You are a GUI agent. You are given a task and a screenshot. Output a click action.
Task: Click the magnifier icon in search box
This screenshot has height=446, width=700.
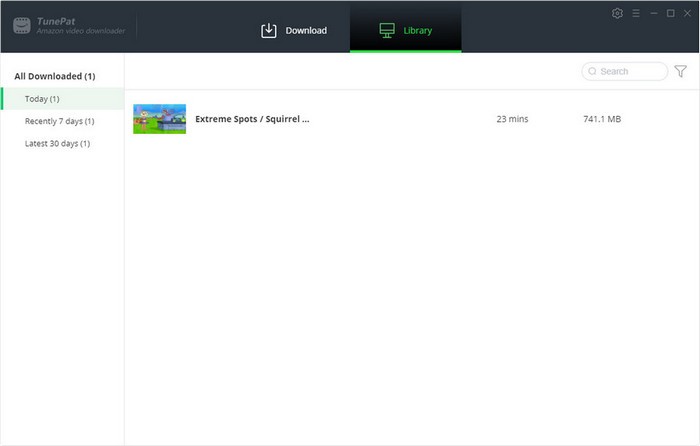click(x=592, y=71)
